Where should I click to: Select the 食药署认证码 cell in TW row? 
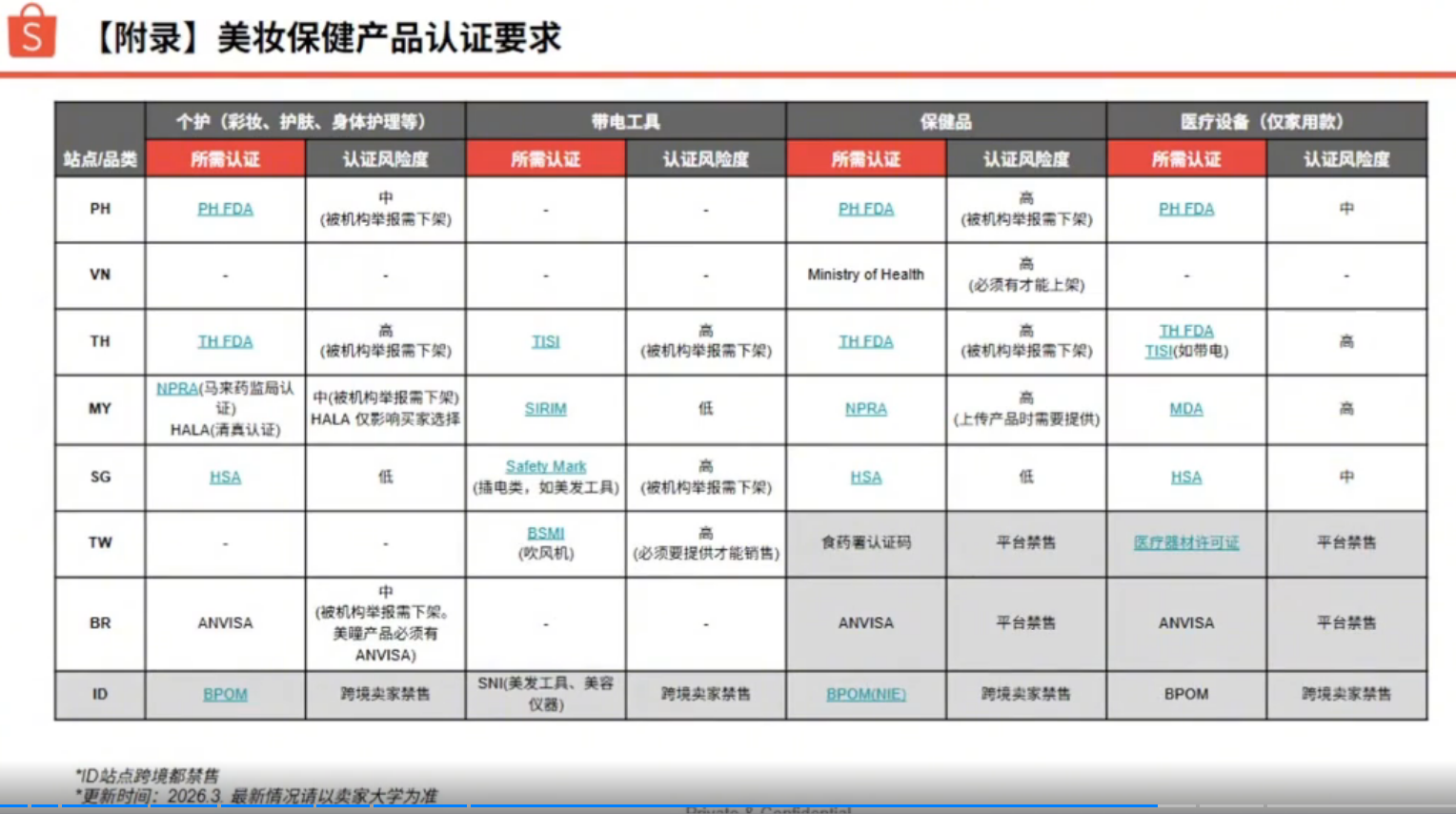[866, 542]
